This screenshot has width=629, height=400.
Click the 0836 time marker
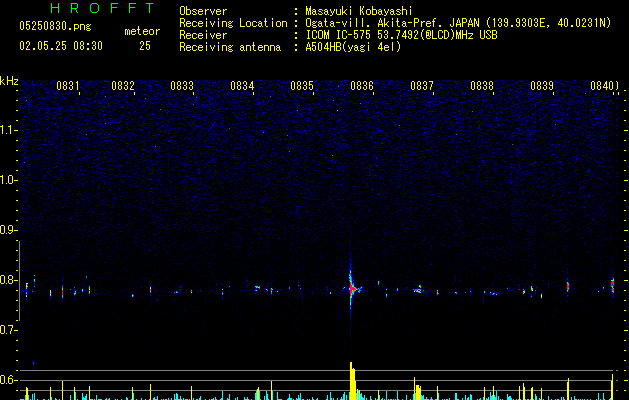[362, 86]
